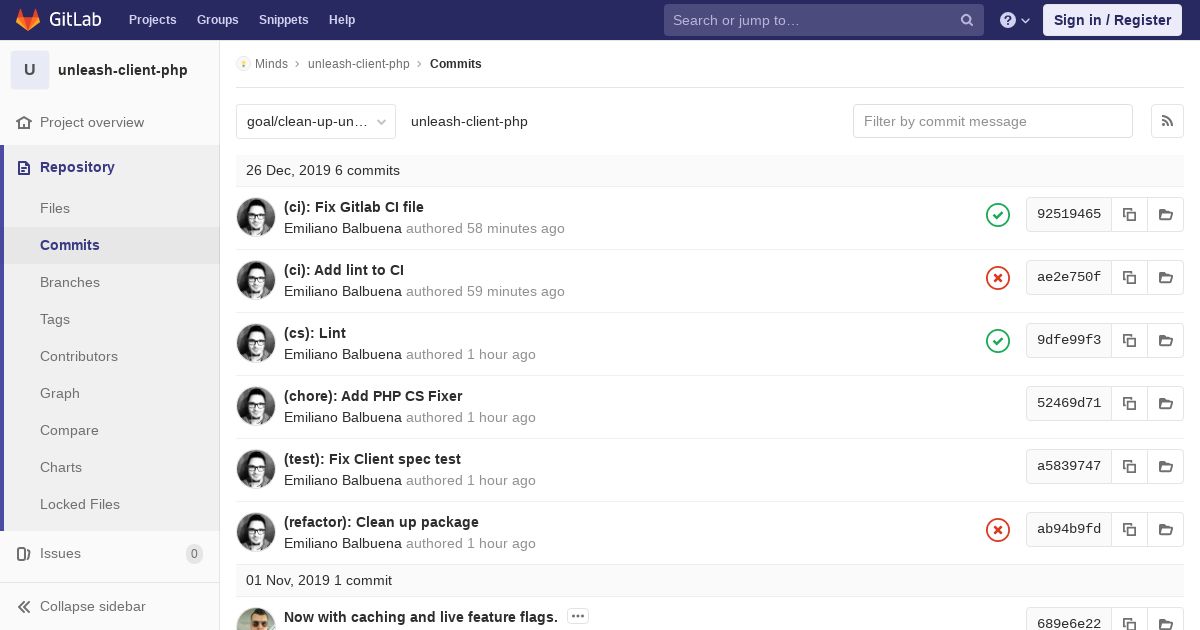The height and width of the screenshot is (630, 1200).
Task: Click unleash-client-php path link beside branch dropdown
Action: (469, 121)
